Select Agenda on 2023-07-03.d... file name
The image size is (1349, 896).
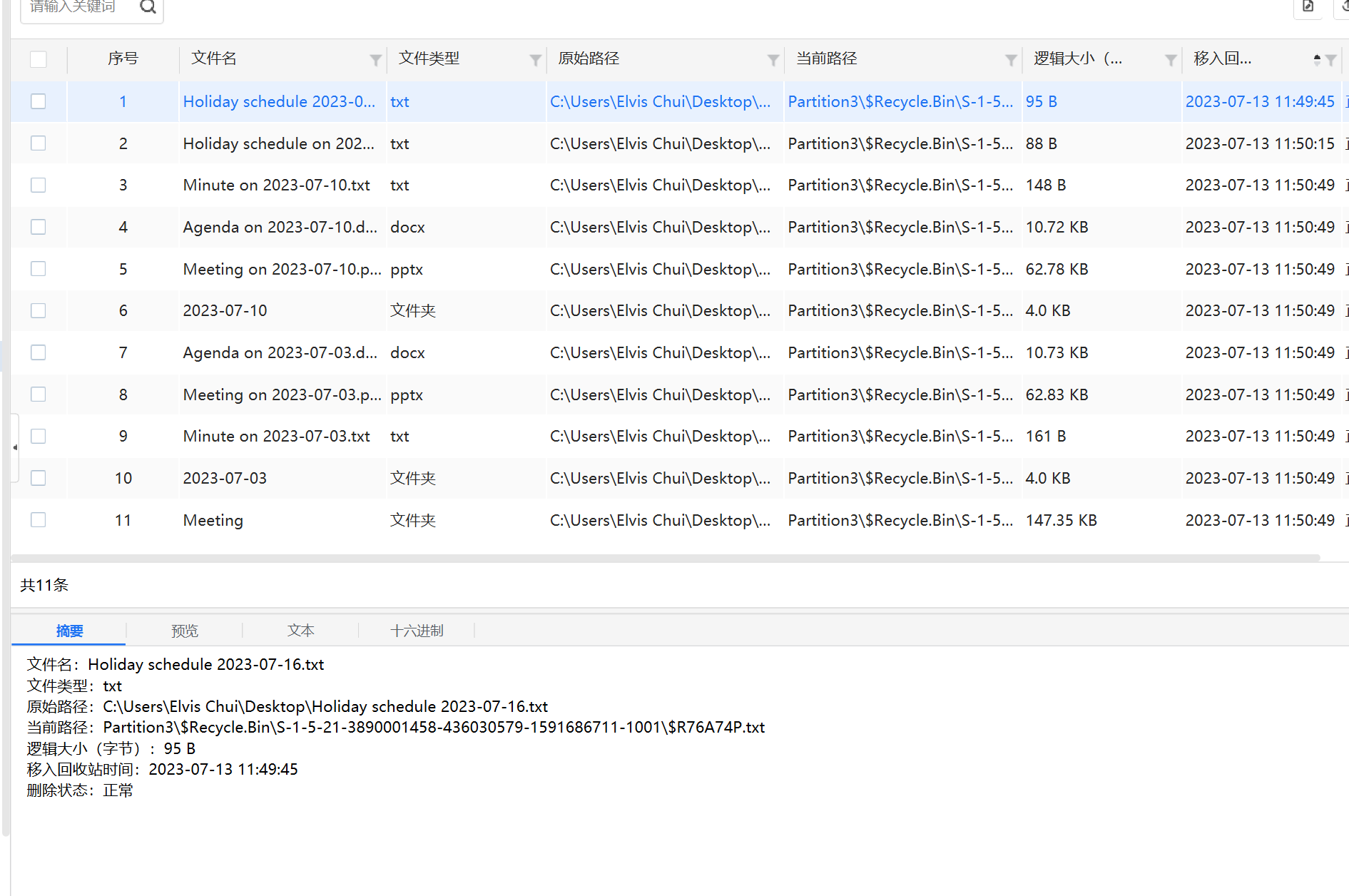(x=280, y=352)
